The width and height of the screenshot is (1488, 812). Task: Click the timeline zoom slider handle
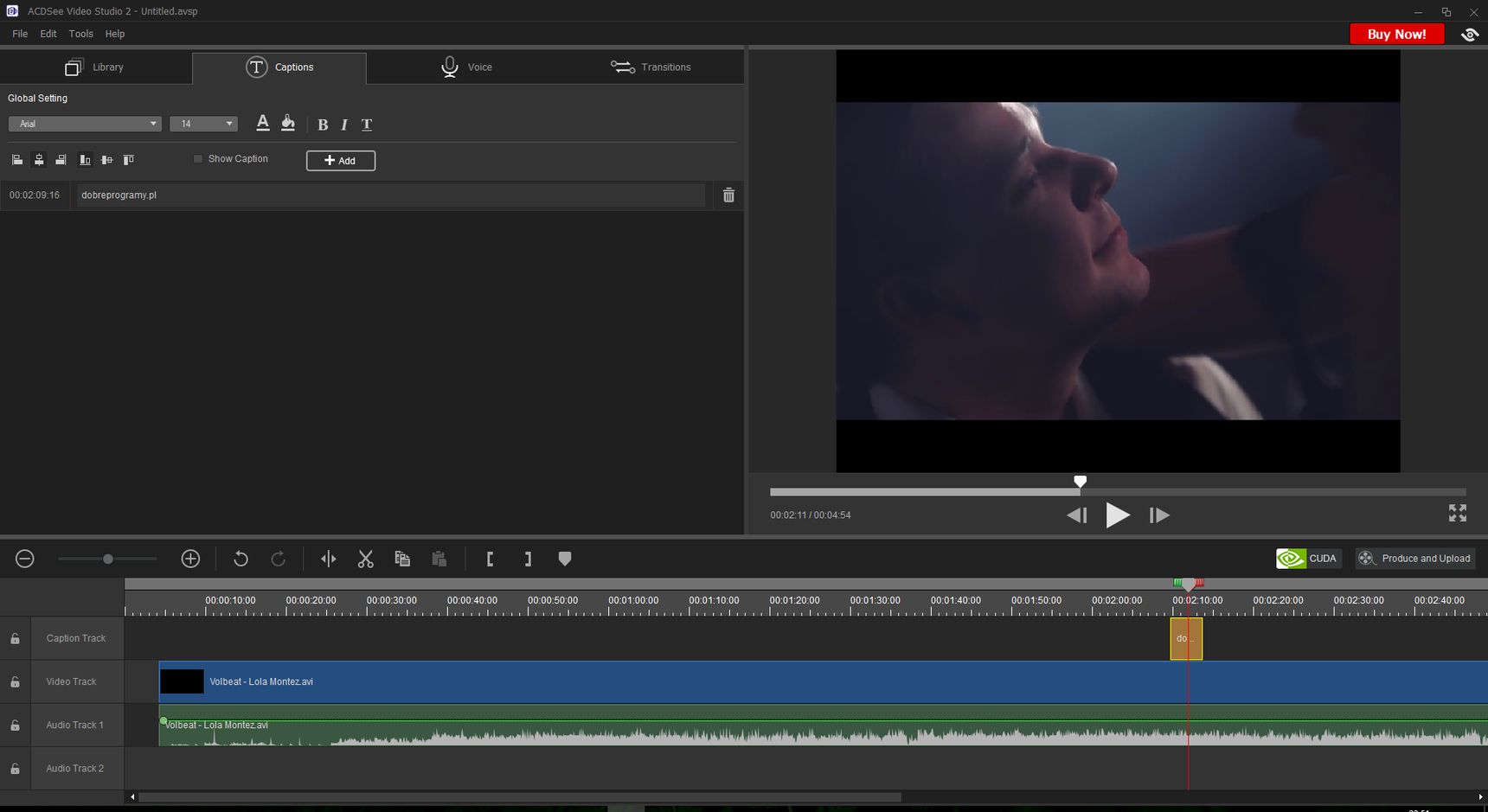pyautogui.click(x=108, y=559)
